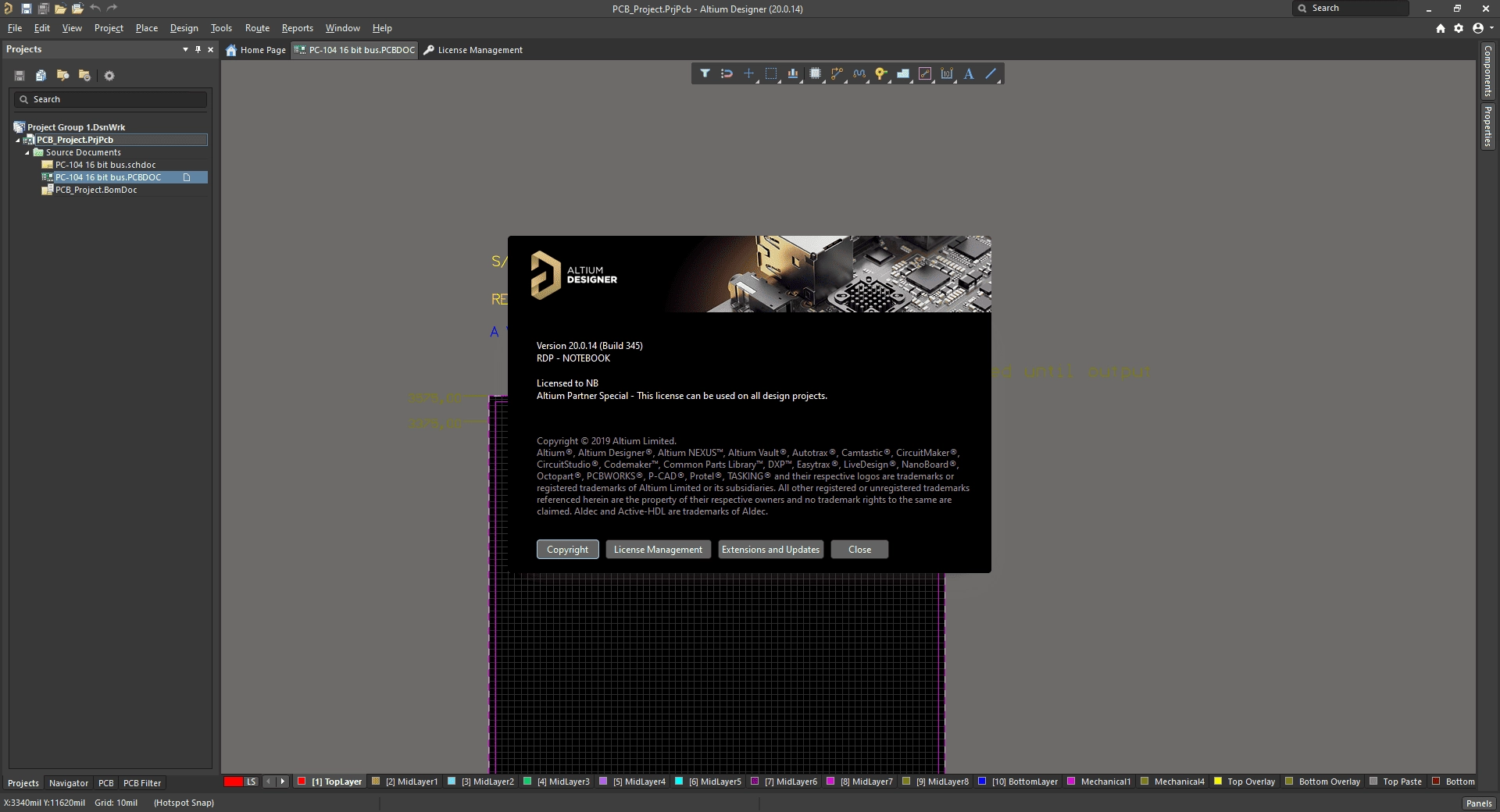Open Projects panel options dropdown arrow
The height and width of the screenshot is (812, 1500).
tap(185, 49)
